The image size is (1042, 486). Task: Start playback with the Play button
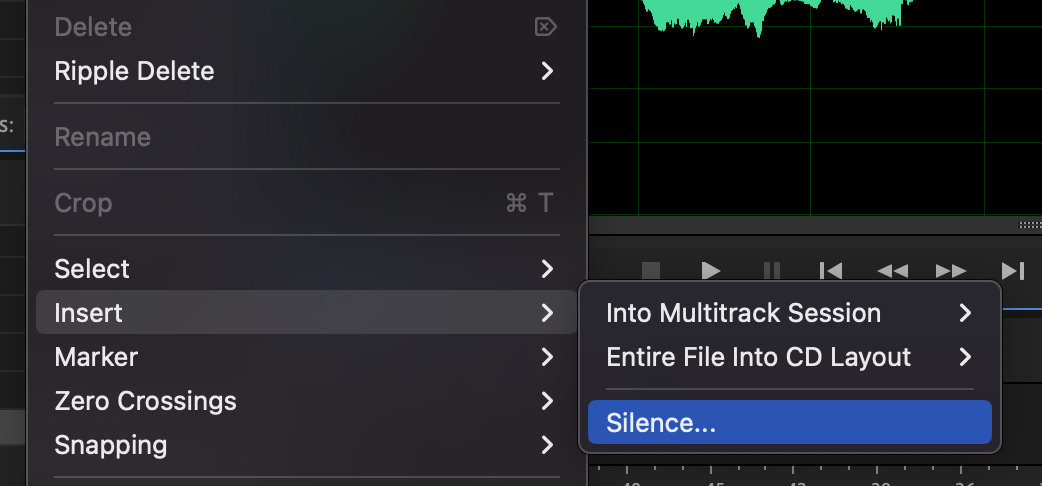(710, 271)
